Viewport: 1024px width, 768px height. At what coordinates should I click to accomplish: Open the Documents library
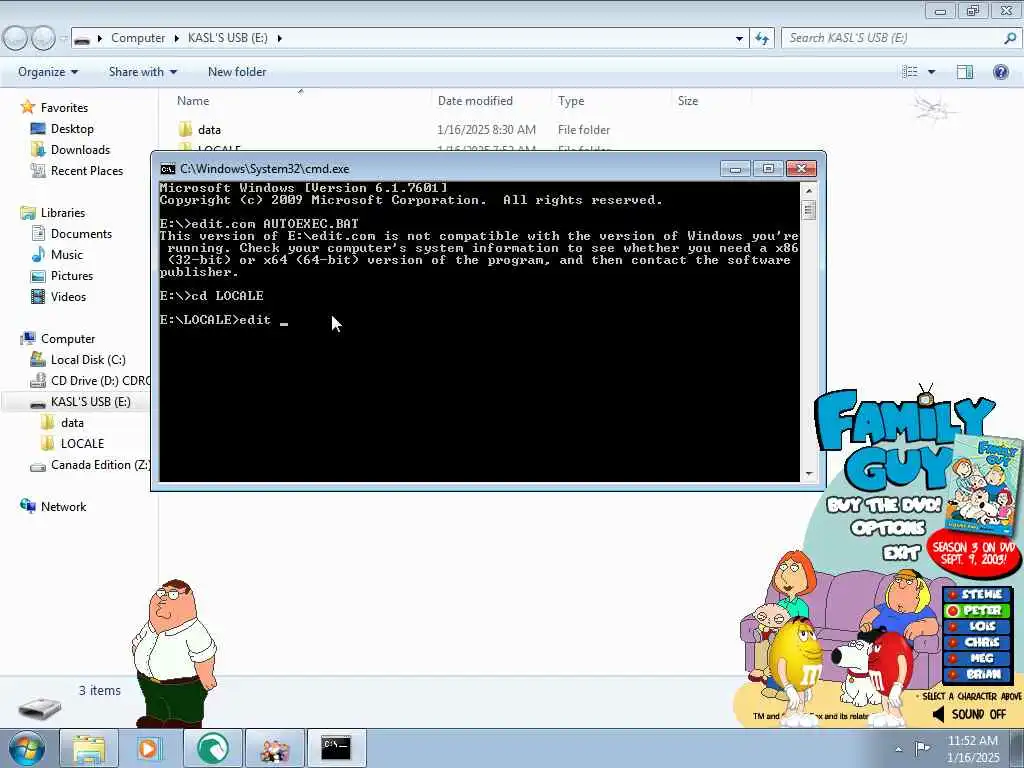[x=81, y=234]
